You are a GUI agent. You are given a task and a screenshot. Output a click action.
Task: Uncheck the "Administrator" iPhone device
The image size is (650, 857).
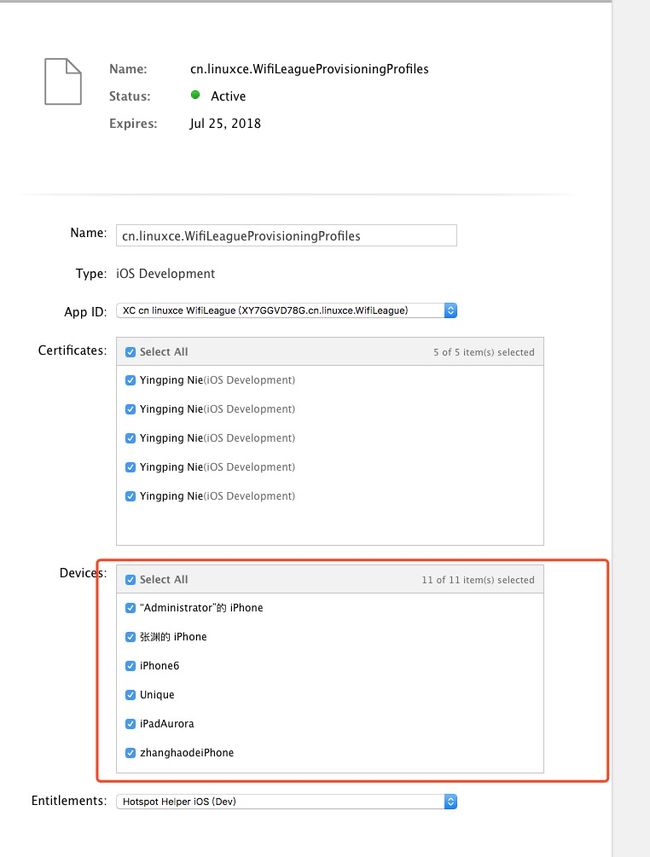tap(130, 608)
